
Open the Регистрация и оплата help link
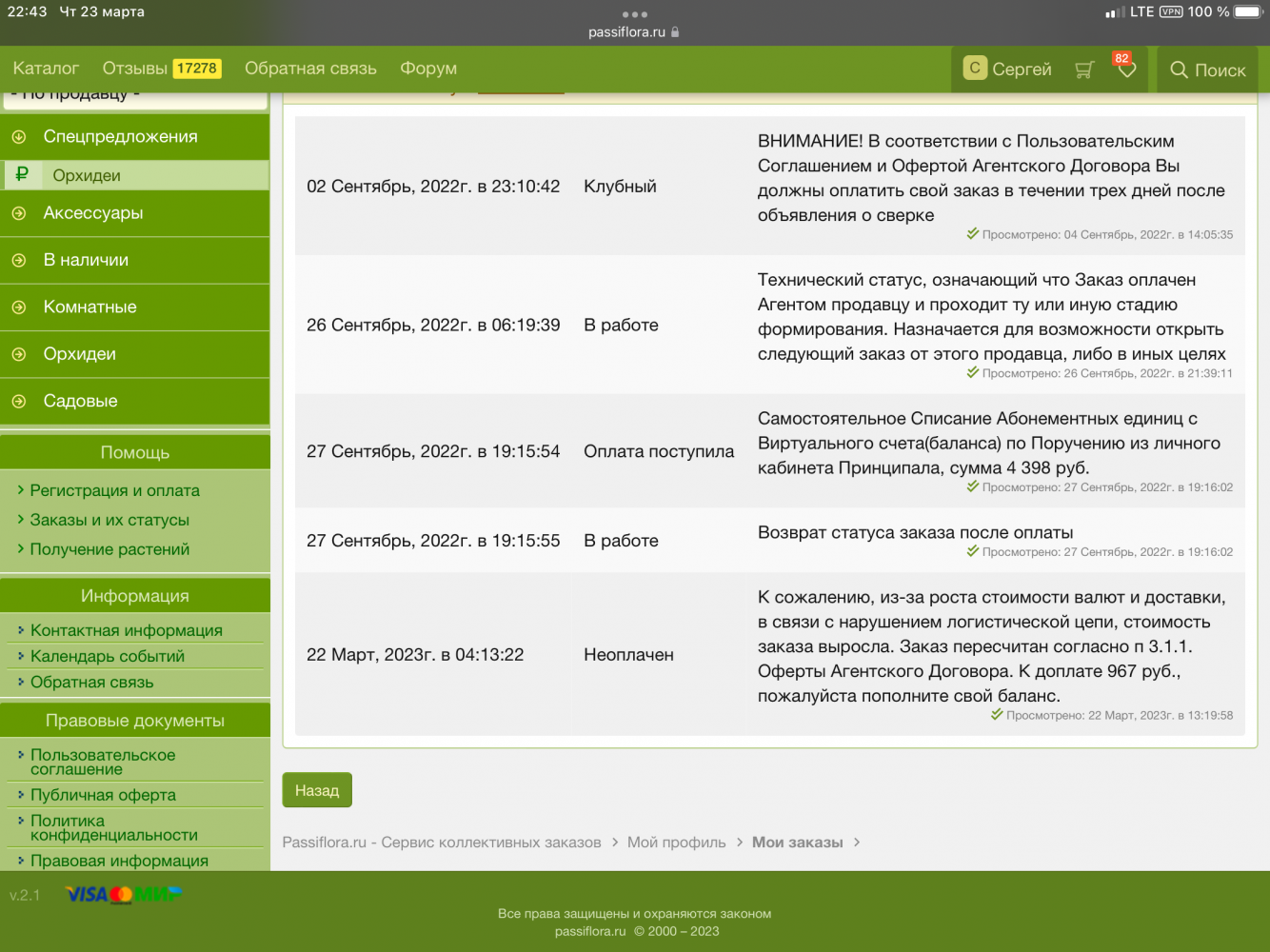pos(114,490)
